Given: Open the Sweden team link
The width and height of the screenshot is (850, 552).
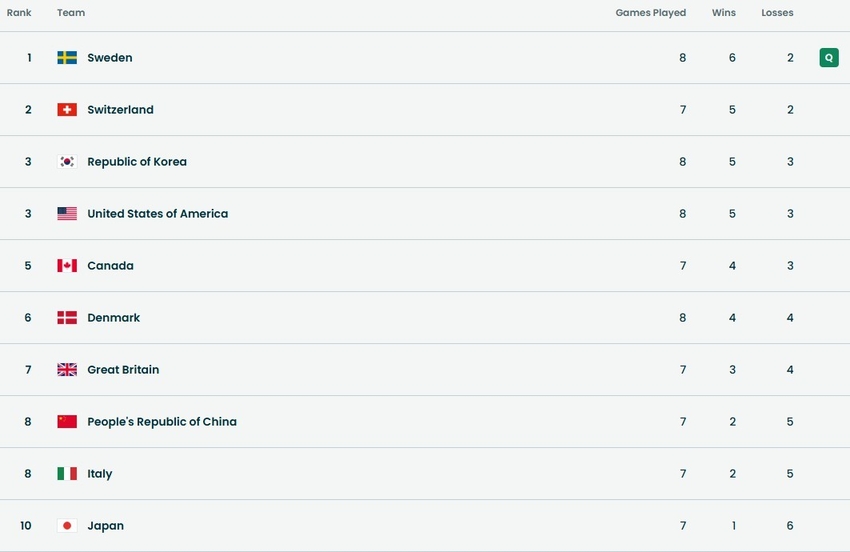Looking at the screenshot, I should [x=110, y=58].
